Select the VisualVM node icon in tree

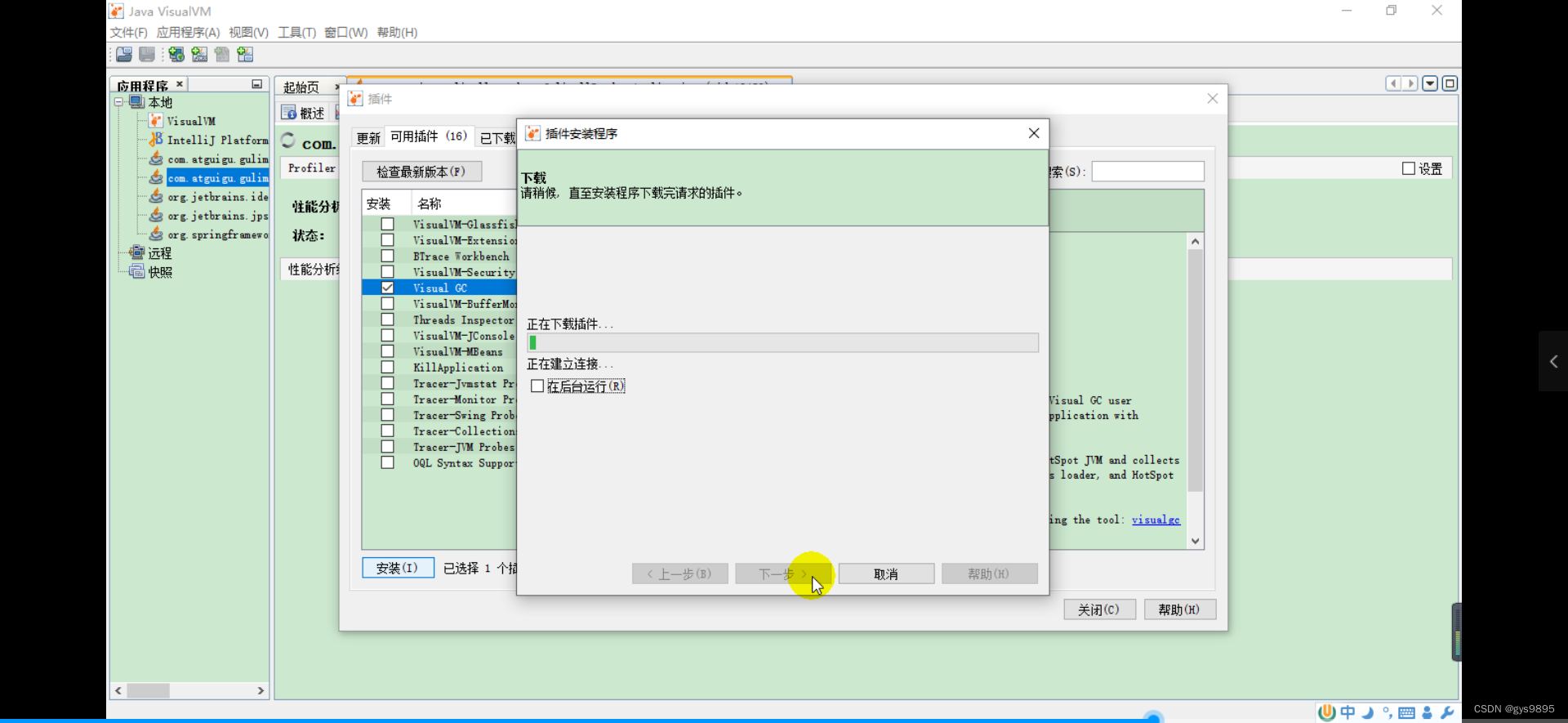[156, 121]
